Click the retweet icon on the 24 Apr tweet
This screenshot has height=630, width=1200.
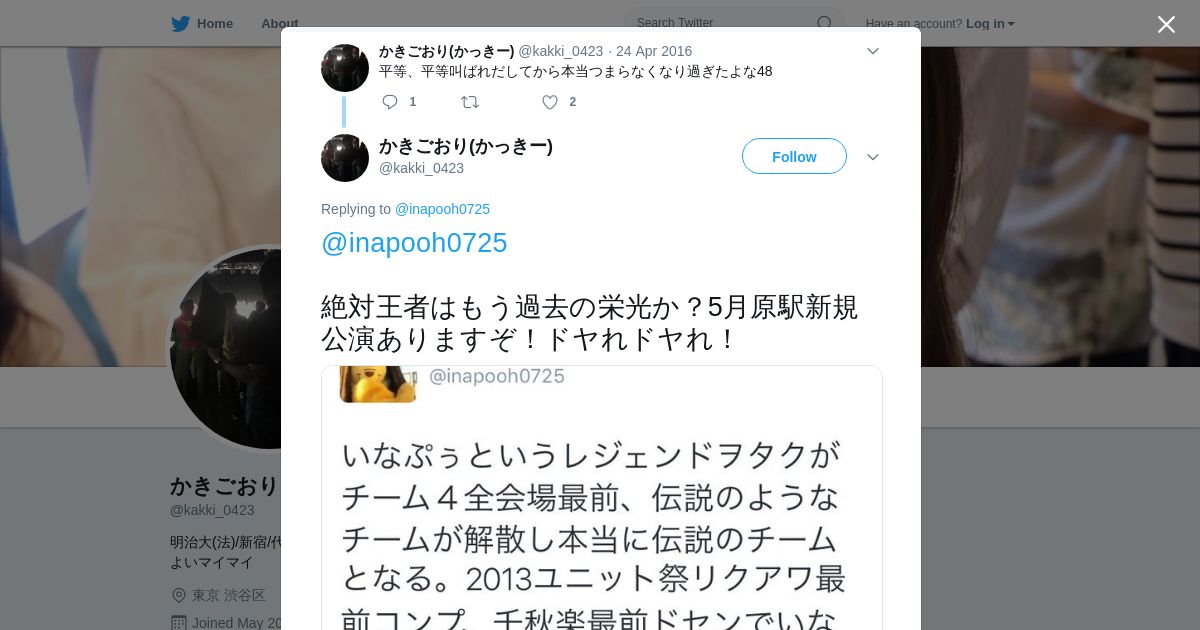coord(470,102)
